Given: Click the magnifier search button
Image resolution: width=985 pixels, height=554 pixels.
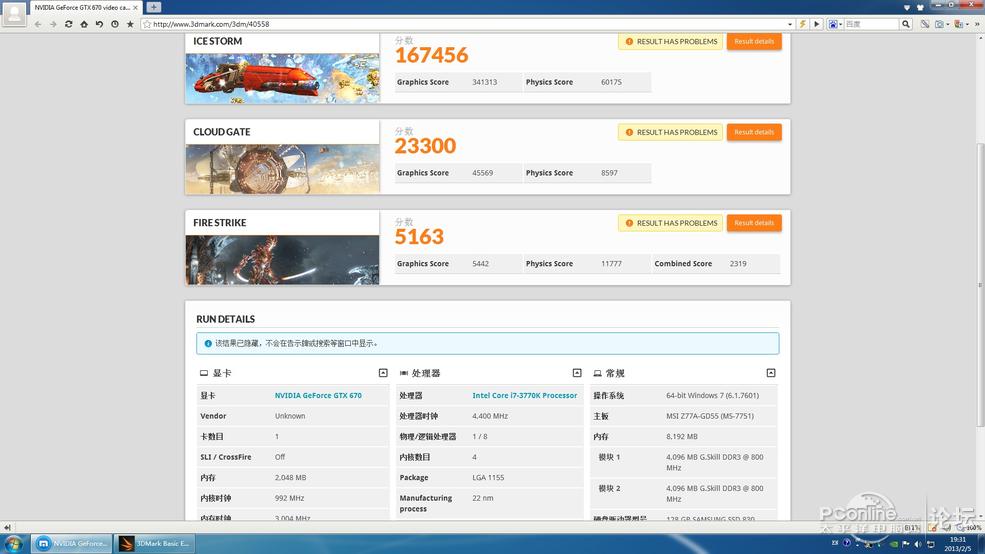Looking at the screenshot, I should pos(906,24).
